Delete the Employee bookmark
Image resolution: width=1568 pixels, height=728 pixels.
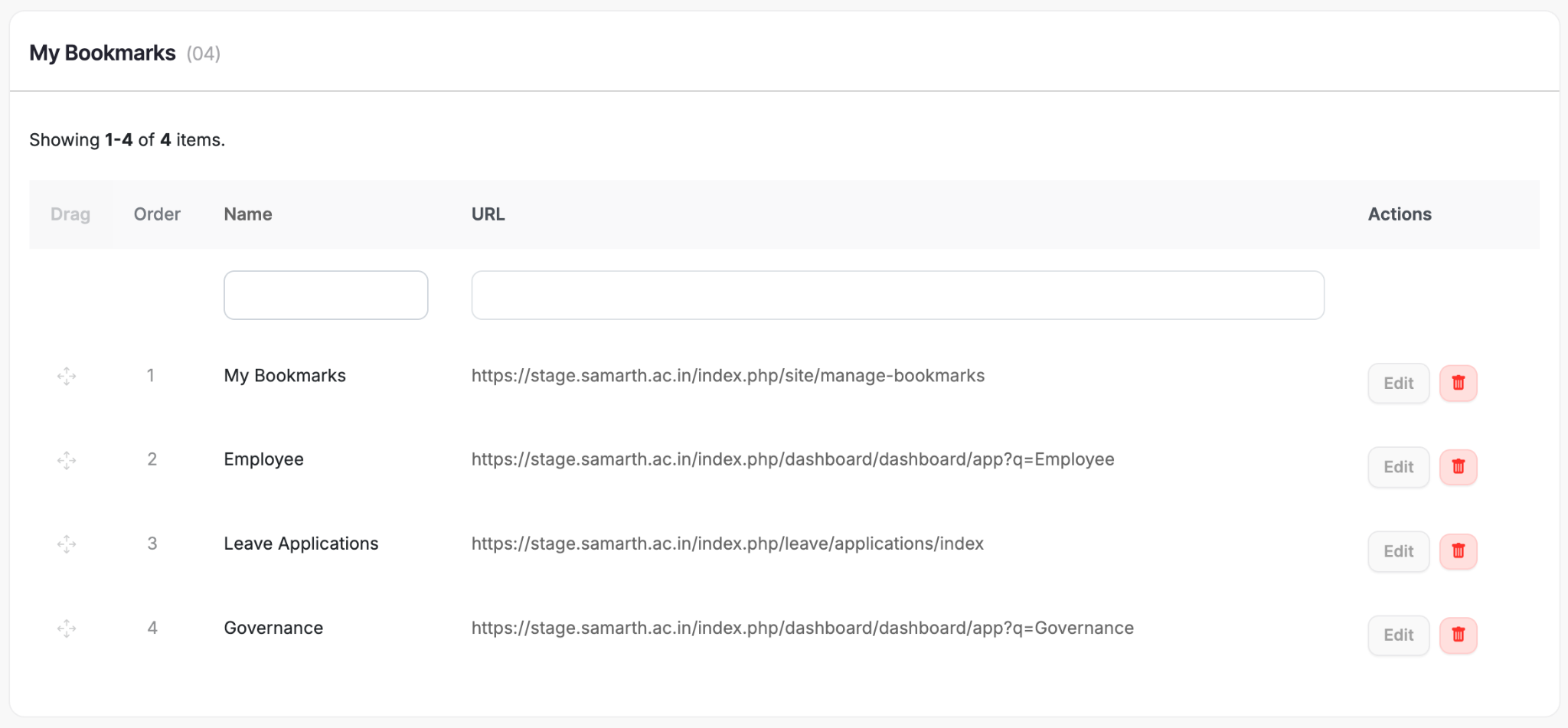pyautogui.click(x=1458, y=467)
